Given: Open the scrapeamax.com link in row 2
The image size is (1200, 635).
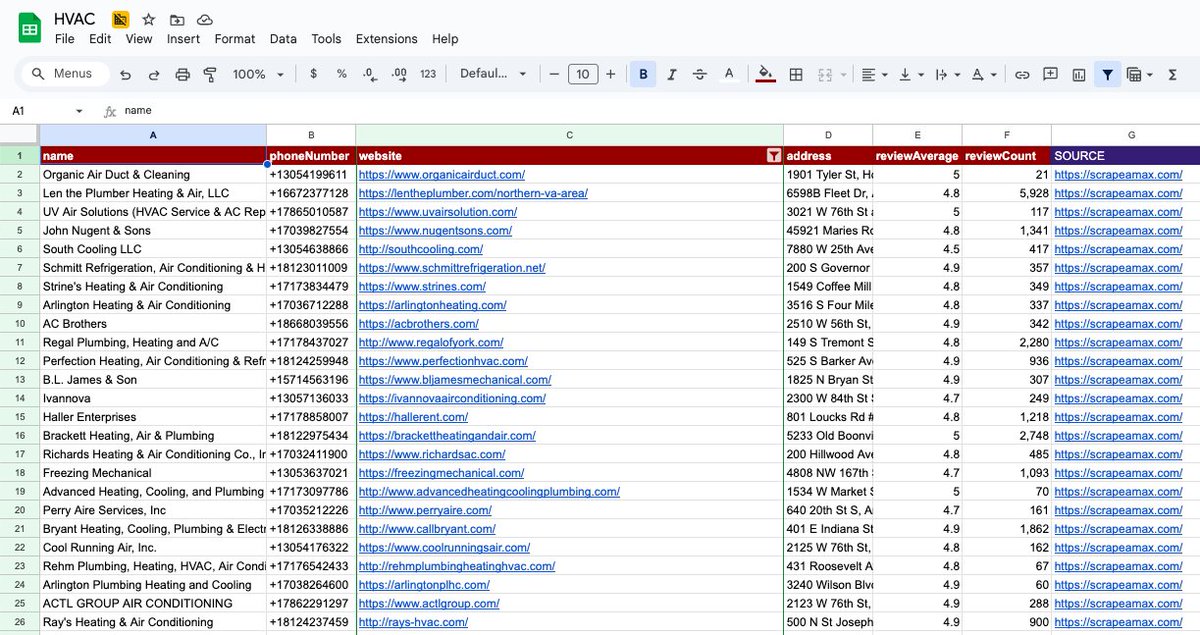Looking at the screenshot, I should tap(1118, 174).
